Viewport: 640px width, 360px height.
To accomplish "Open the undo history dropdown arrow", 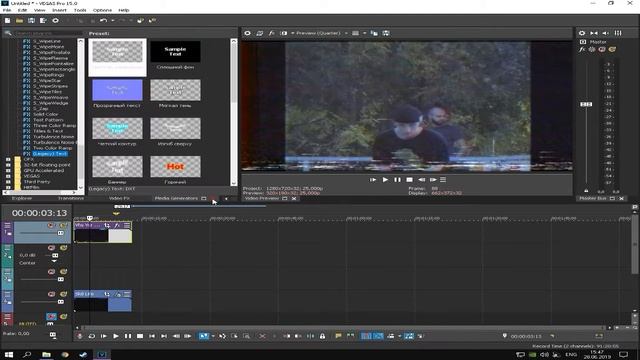I will tap(112, 20).
